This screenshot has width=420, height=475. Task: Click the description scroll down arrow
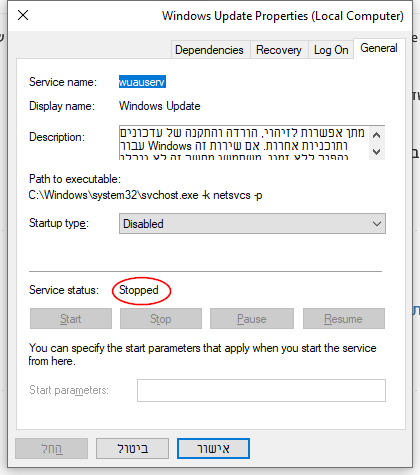[377, 152]
